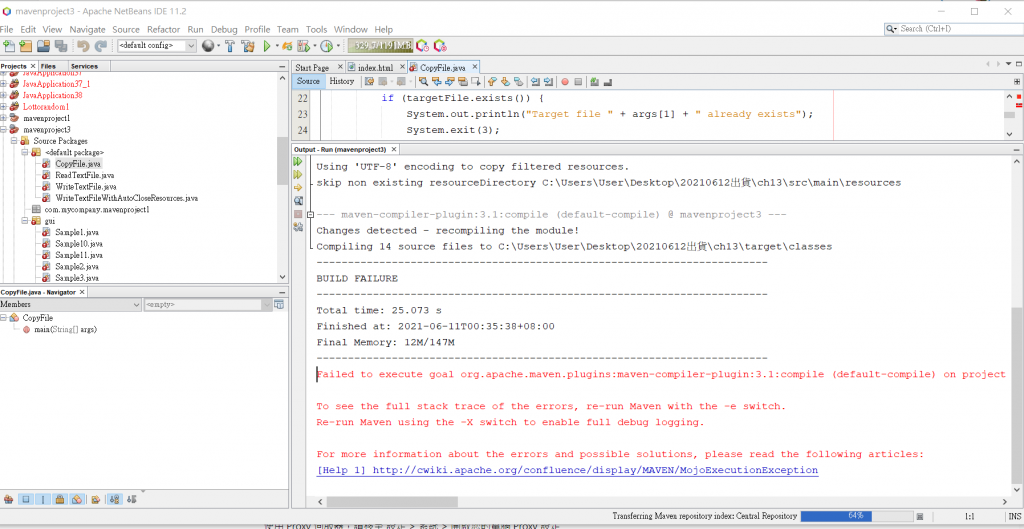The width and height of the screenshot is (1024, 529).
Task: Click Shift Line Left icon
Action: click(x=536, y=82)
